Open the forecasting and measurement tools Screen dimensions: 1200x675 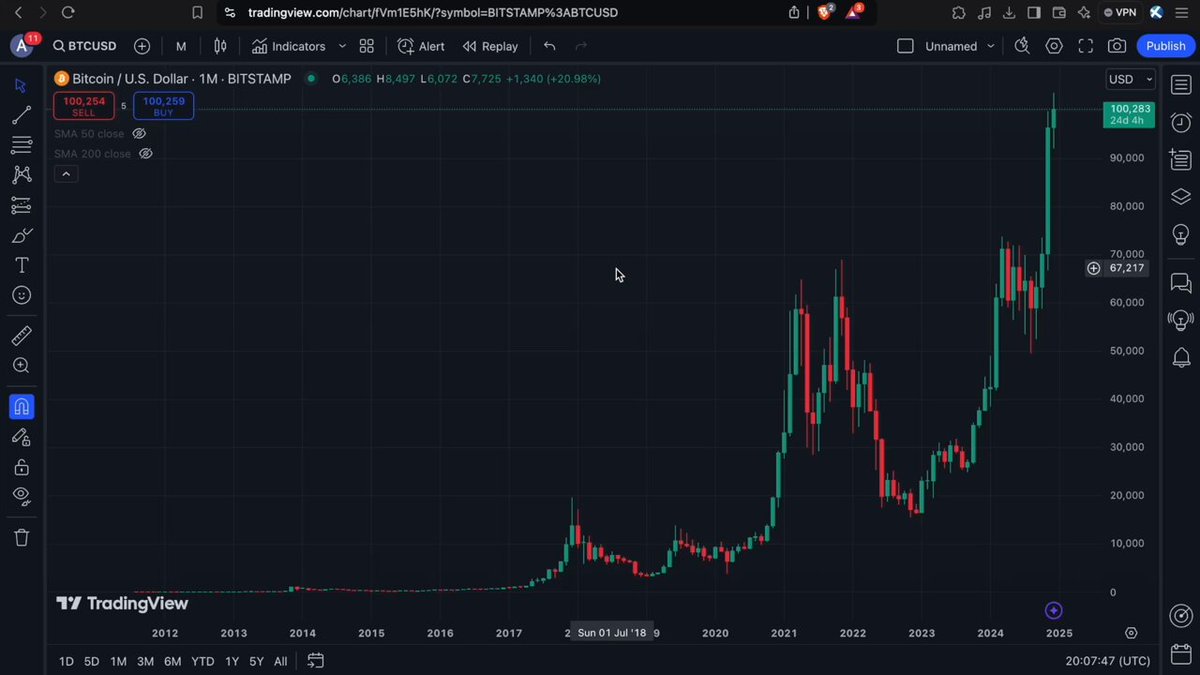tap(21, 205)
